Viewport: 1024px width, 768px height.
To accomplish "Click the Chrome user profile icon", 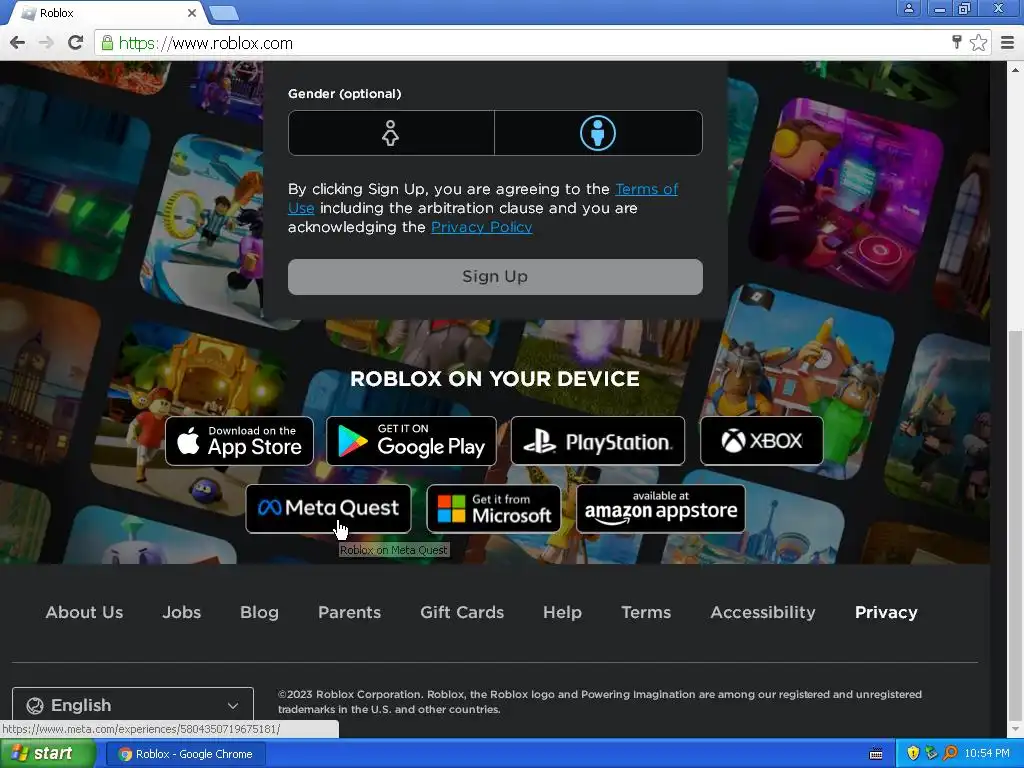I will [x=908, y=8].
